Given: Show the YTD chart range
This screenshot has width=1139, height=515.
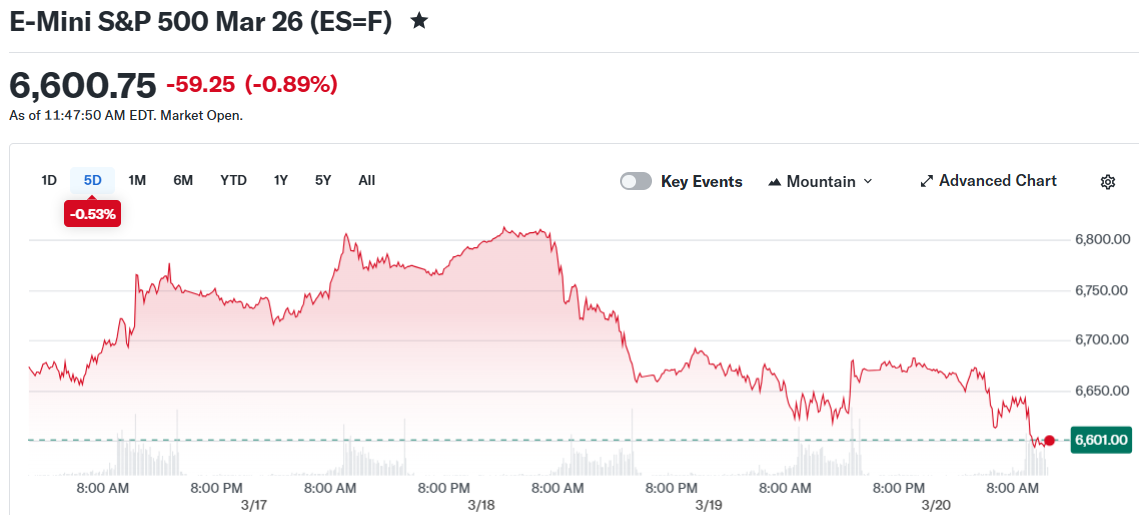Looking at the screenshot, I should [233, 180].
